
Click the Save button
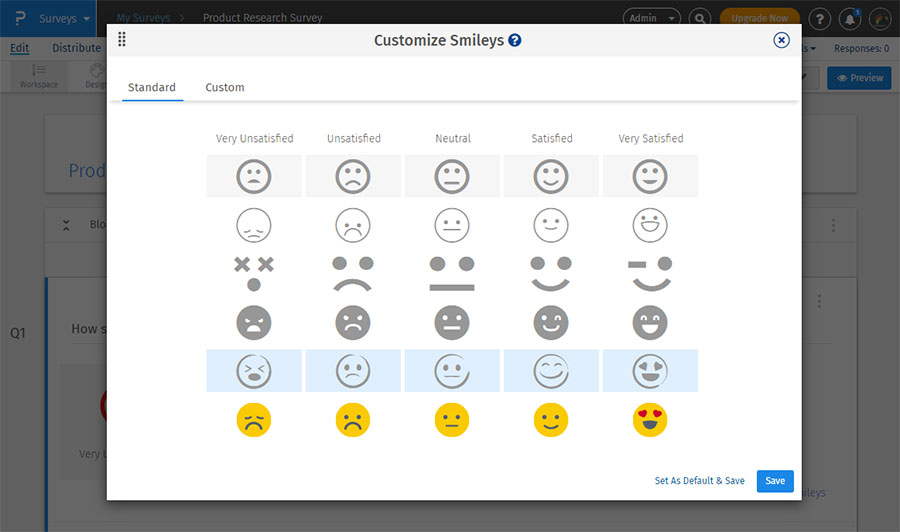coord(775,481)
